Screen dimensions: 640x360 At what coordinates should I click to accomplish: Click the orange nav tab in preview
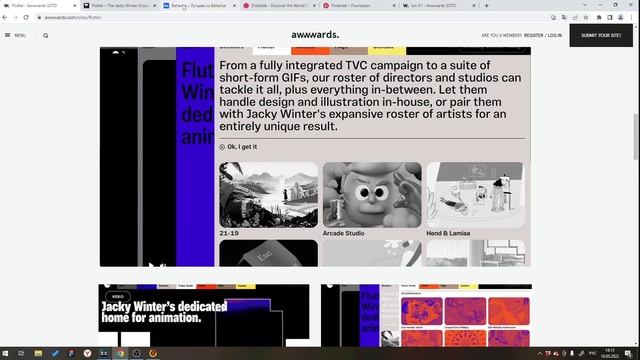(x=310, y=51)
